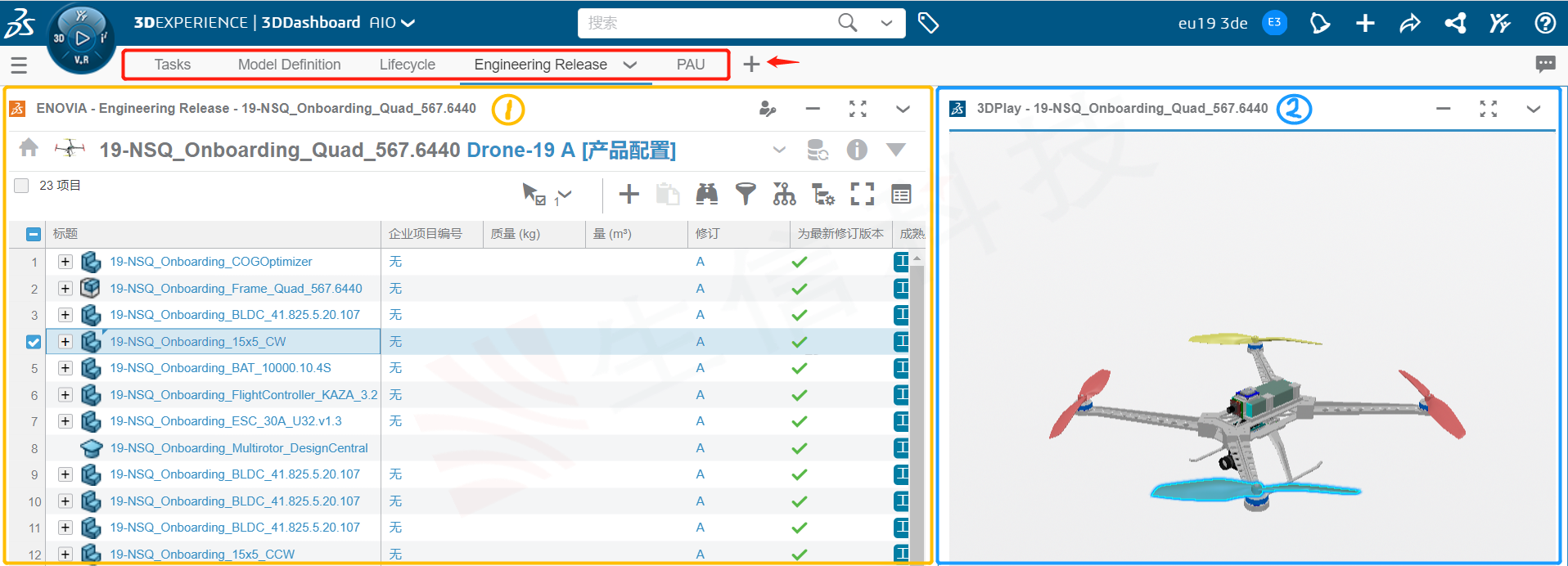Click the paste clipboard icon
This screenshot has height=566, width=1568.
(668, 194)
